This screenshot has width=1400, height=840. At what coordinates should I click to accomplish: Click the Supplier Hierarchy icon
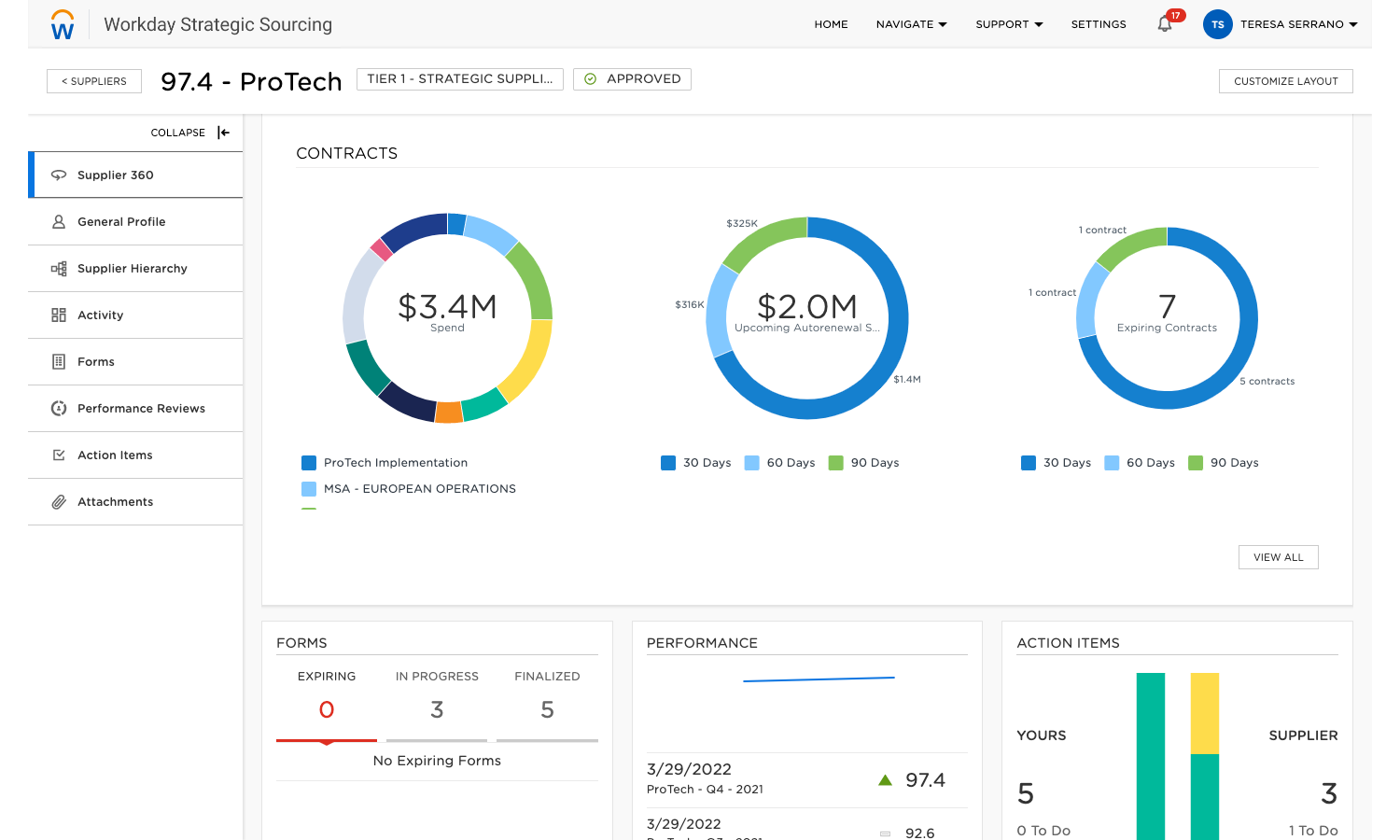[x=59, y=269]
